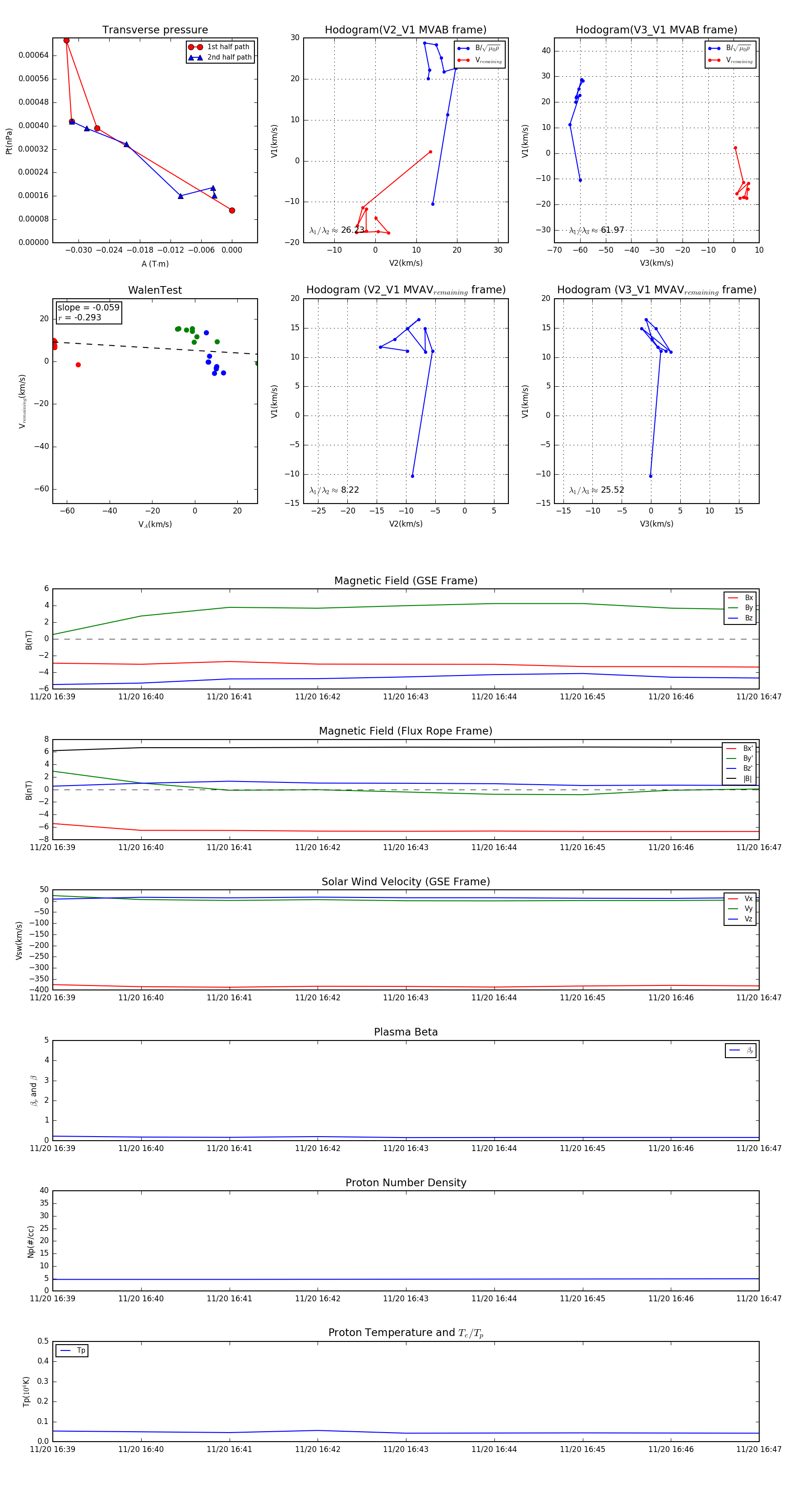Viewport: 812px width, 1489px height.
Task: Click the 'V_remaining(km/s)' y-axis label in WalenTest
Action: [x=22, y=401]
